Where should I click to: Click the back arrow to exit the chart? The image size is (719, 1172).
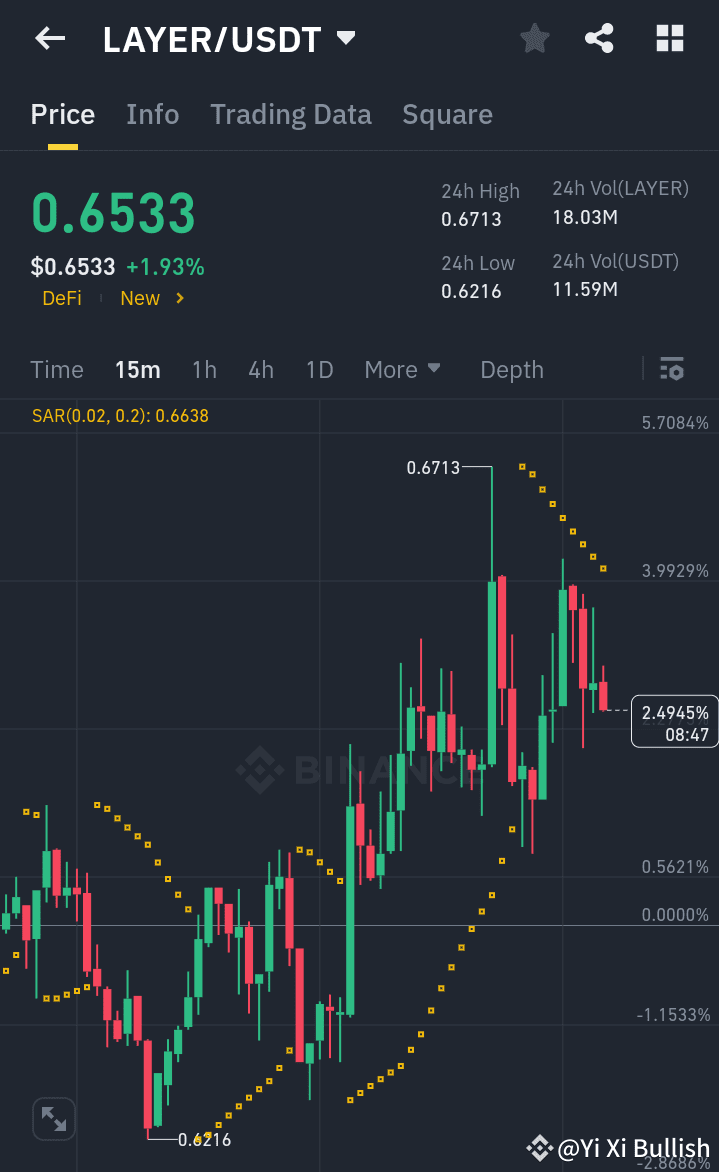point(49,38)
